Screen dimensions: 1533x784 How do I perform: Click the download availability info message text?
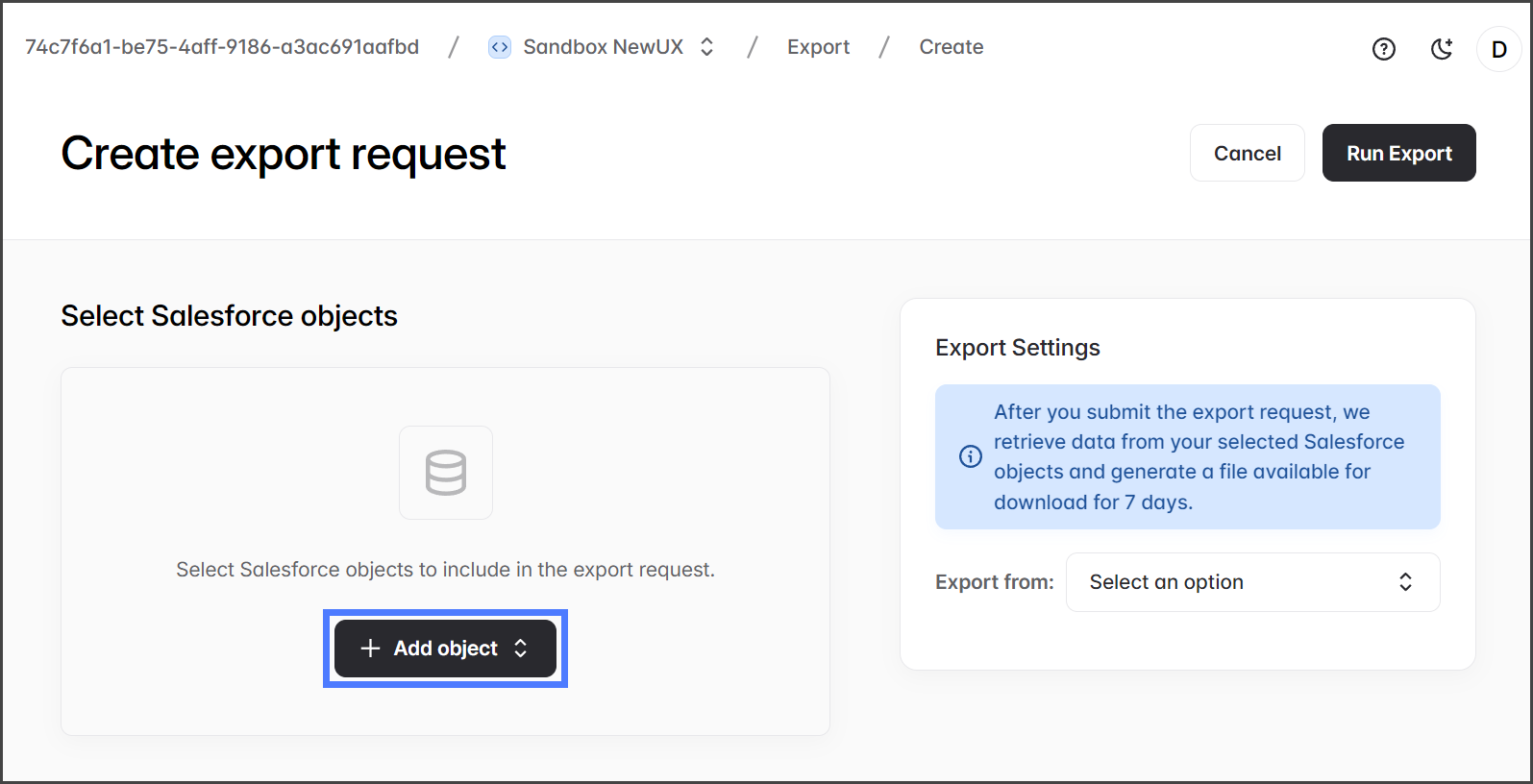pos(1199,456)
